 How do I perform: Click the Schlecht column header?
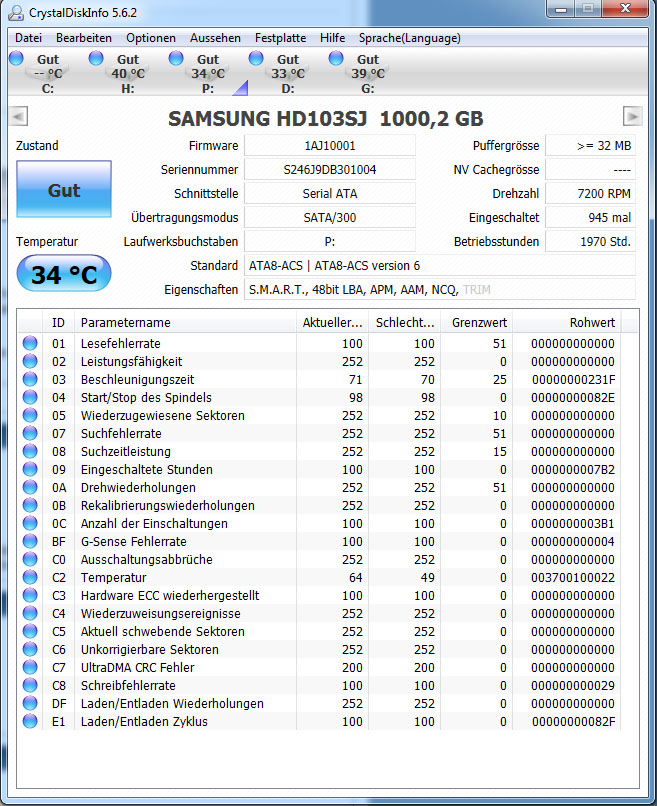coord(405,323)
